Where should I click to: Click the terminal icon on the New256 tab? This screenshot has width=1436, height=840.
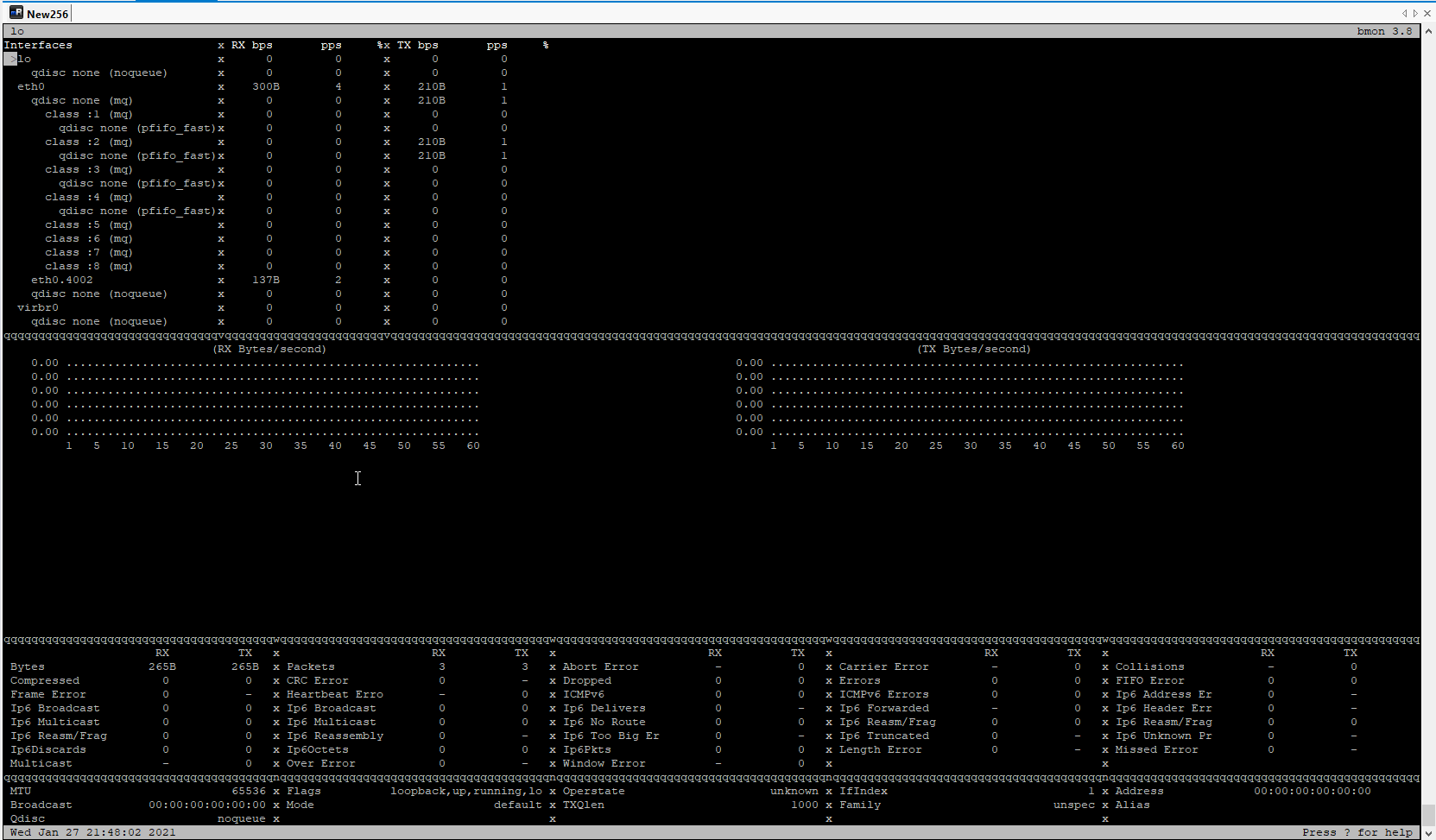[x=16, y=13]
